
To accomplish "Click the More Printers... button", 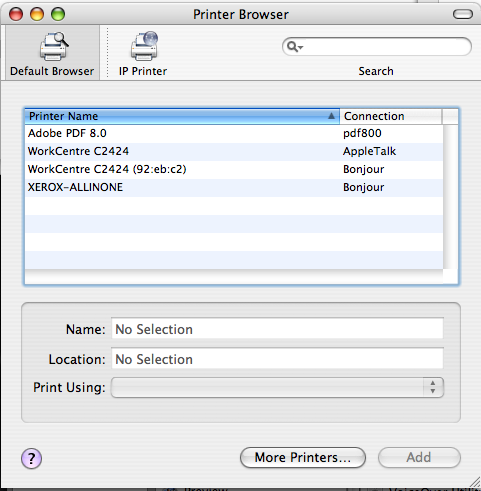I will [303, 458].
